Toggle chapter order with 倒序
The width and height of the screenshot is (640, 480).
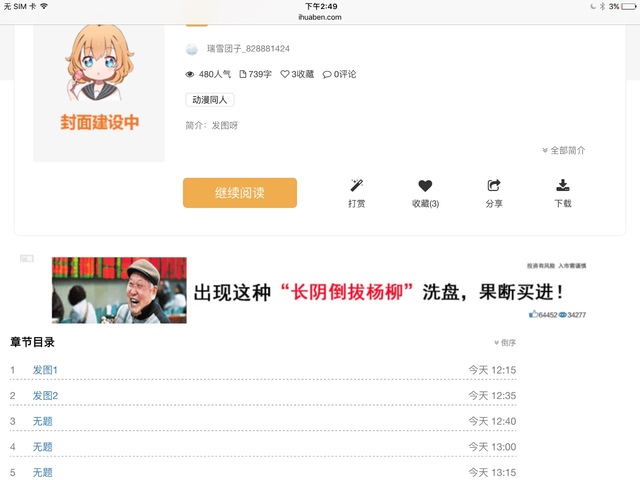pos(505,342)
